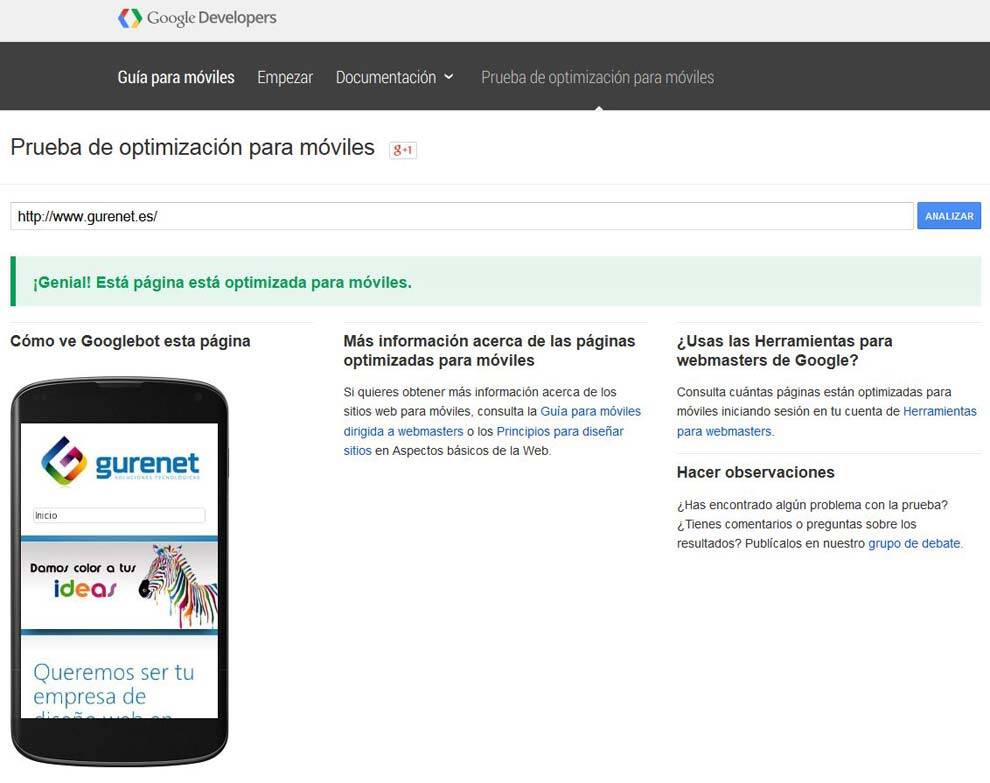Click the Google +1 share icon

click(403, 150)
